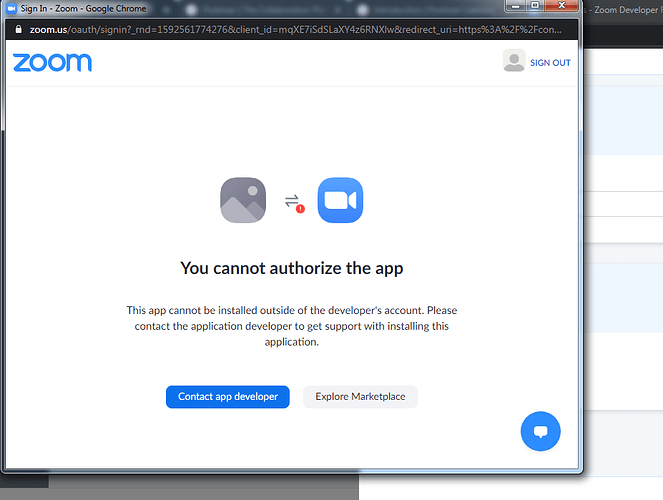This screenshot has height=500, width=663.
Task: Open Explore Marketplace
Action: tap(360, 397)
